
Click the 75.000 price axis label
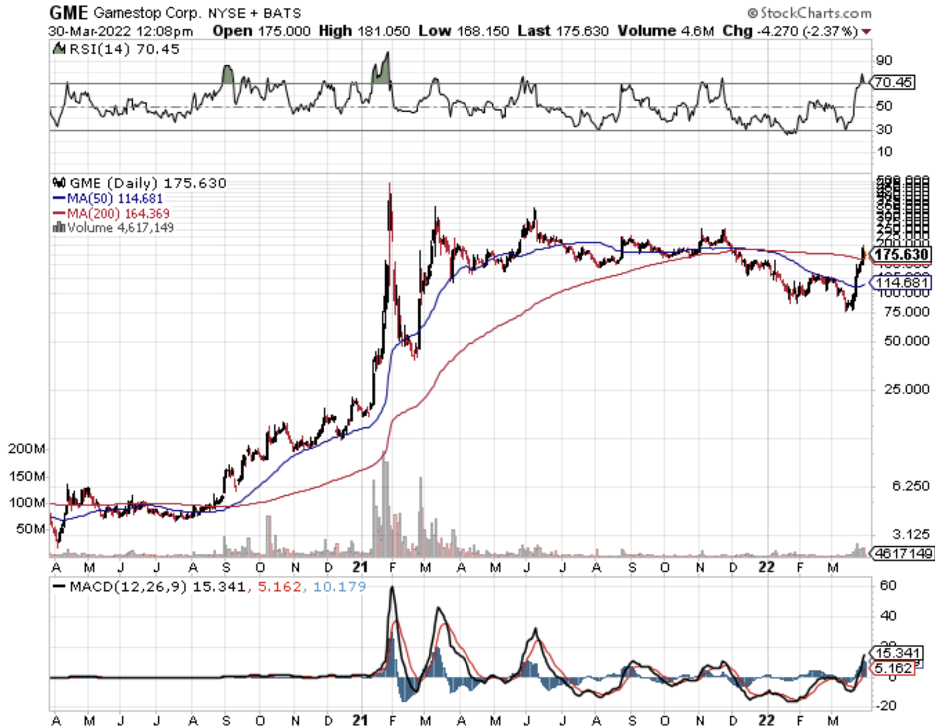click(x=907, y=311)
